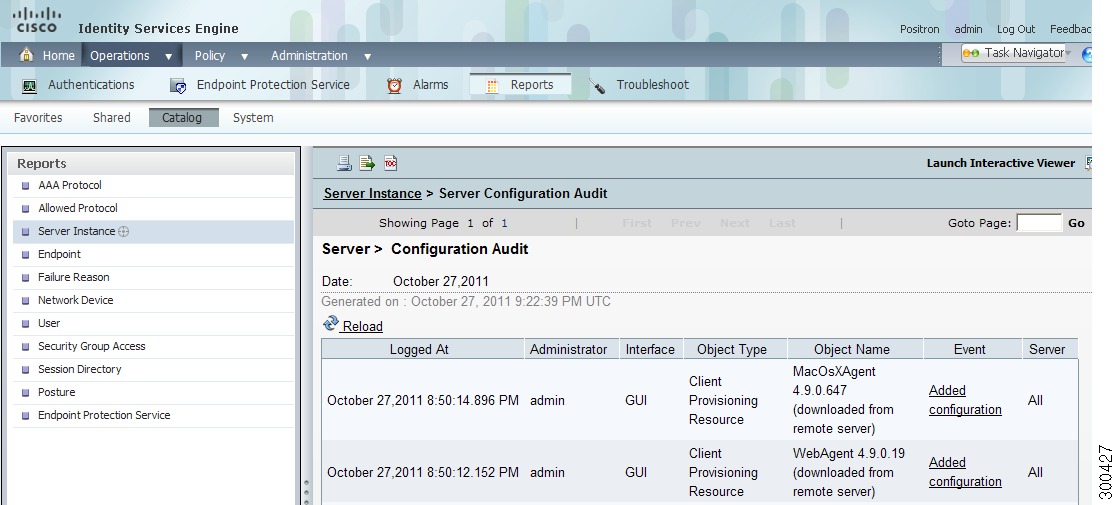Open Added configuration for MacOsXAgent row
This screenshot has height=505, width=1114.
tap(965, 400)
